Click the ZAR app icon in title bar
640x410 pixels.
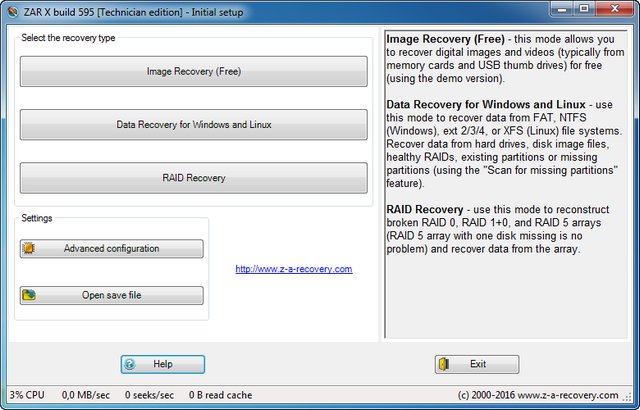12,12
